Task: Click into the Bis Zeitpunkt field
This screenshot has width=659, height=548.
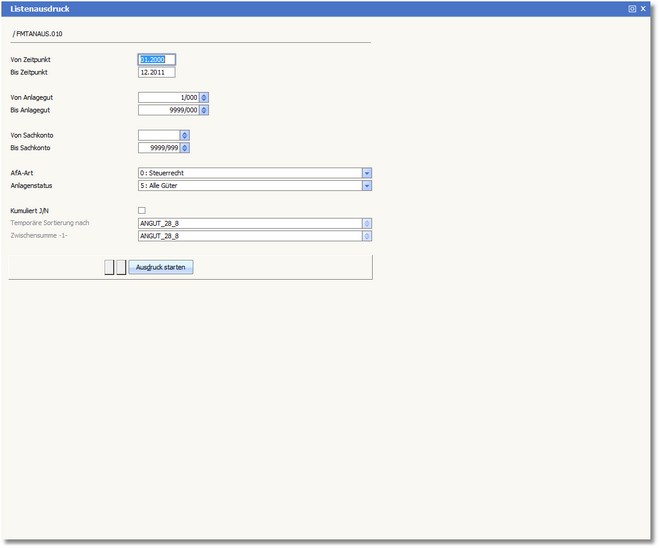Action: coord(156,72)
